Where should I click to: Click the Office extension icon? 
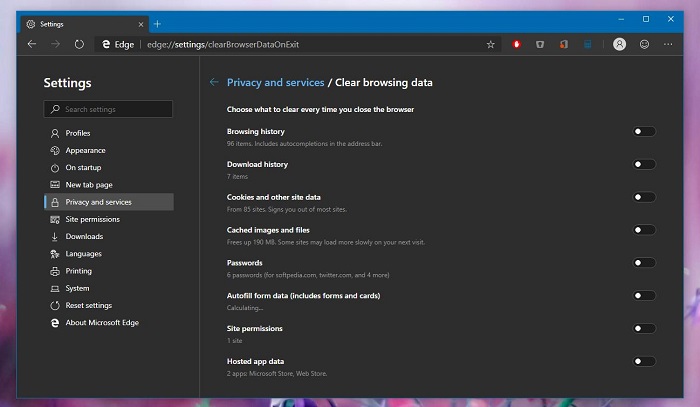click(564, 44)
